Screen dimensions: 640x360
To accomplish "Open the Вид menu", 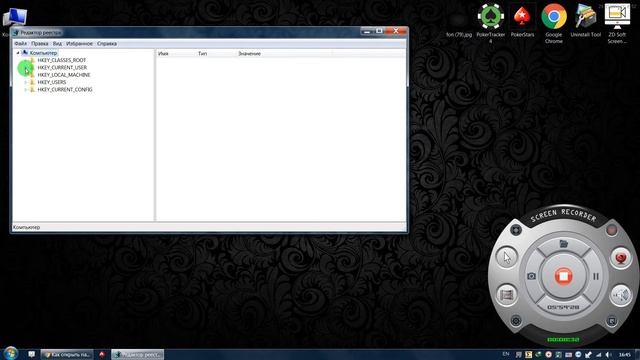I will click(57, 44).
